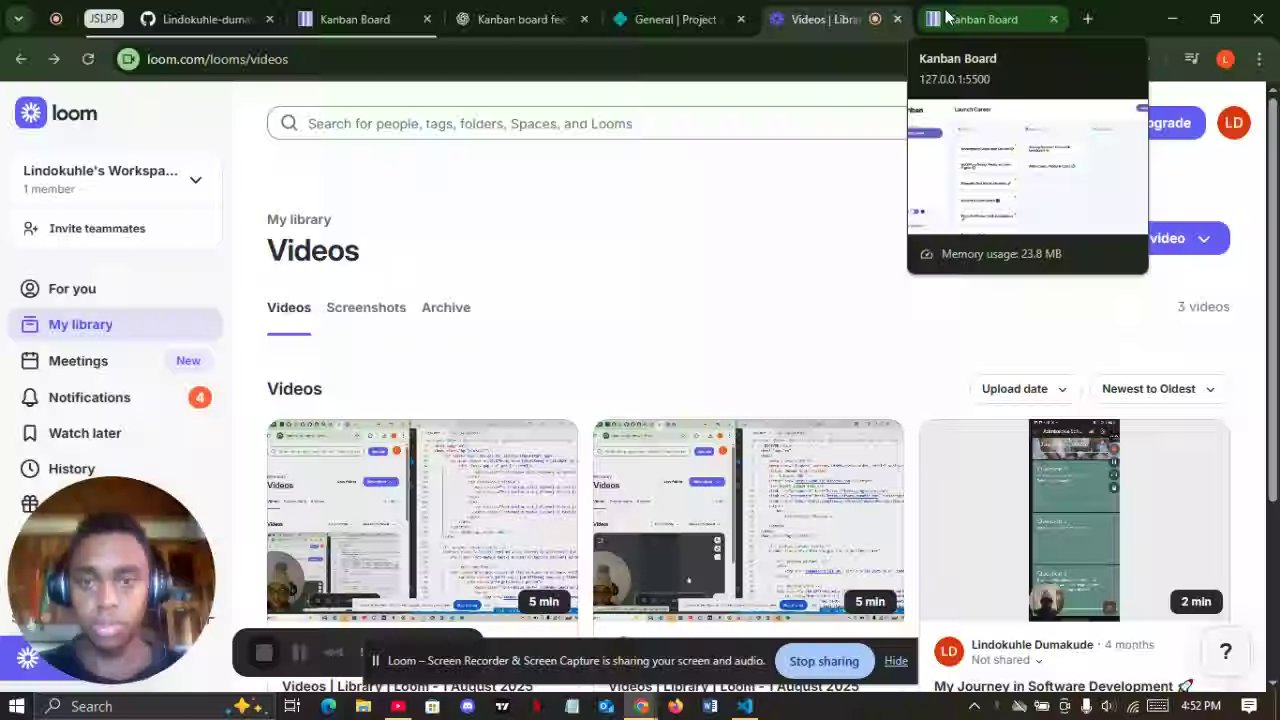Open the Windows Start menu
1280x720 pixels.
(x=17, y=706)
